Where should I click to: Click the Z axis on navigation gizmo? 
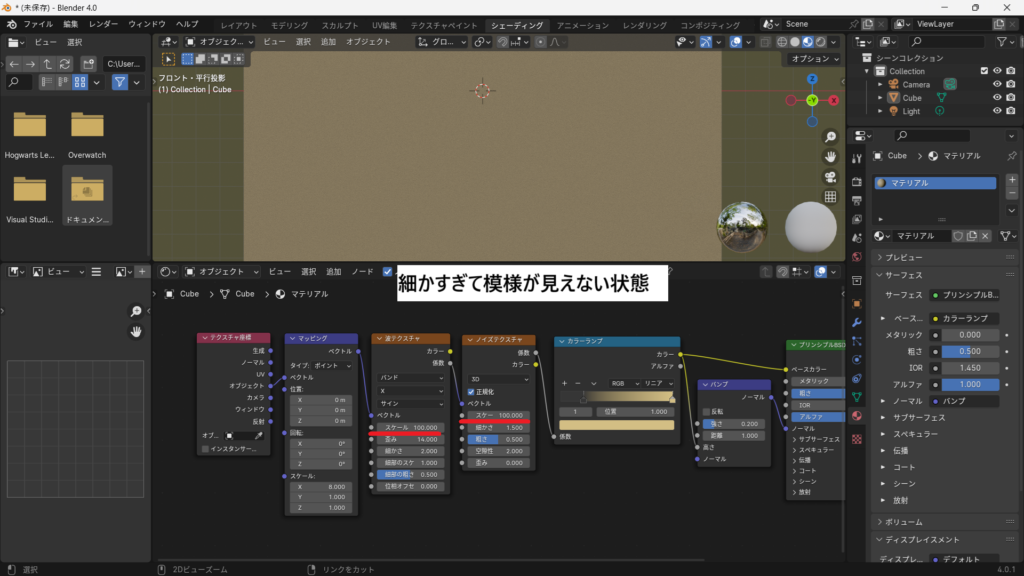pyautogui.click(x=812, y=79)
